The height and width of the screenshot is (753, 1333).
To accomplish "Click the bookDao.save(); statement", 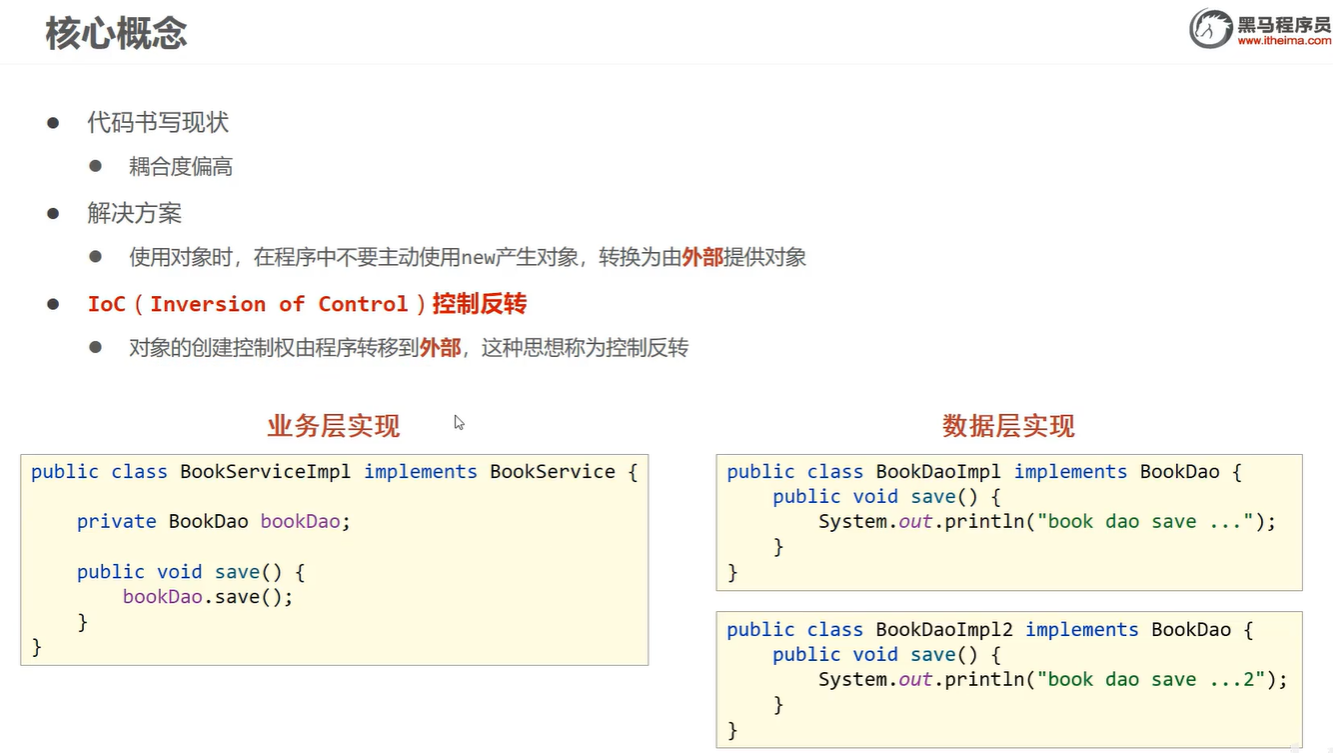I will coord(208,597).
